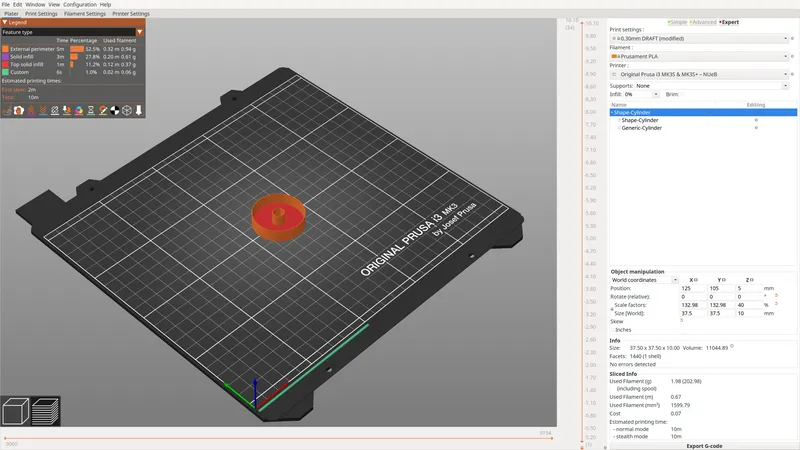The image size is (800, 450).
Task: Click Custom green color swatch in legend
Action: click(x=6, y=72)
